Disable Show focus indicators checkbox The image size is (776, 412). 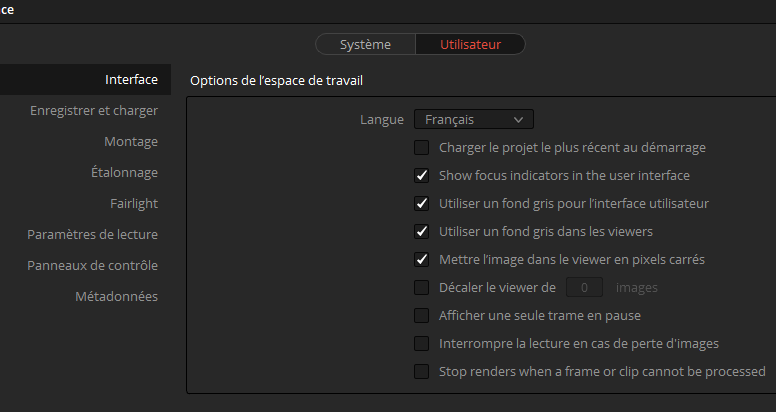click(x=422, y=176)
